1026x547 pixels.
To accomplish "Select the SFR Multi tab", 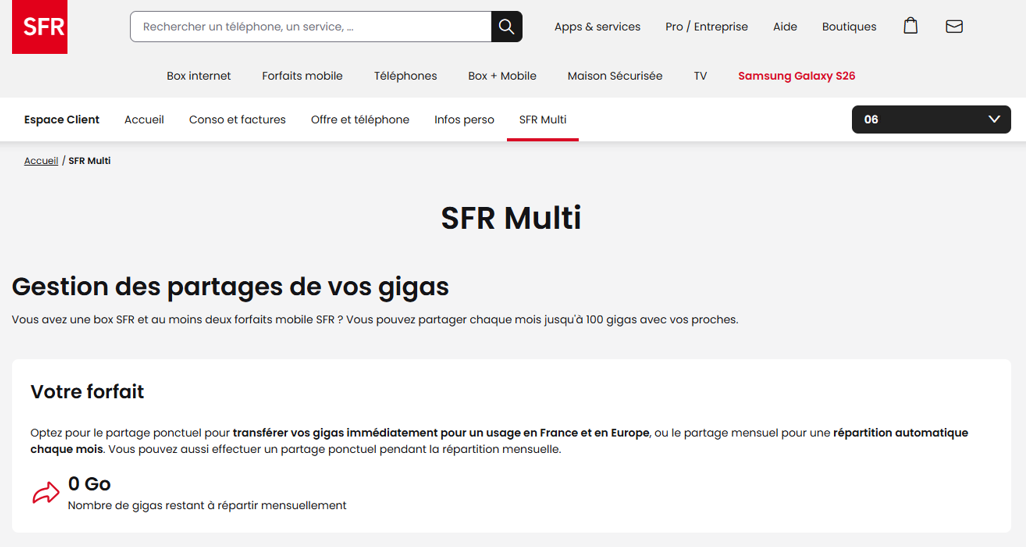I will (542, 120).
